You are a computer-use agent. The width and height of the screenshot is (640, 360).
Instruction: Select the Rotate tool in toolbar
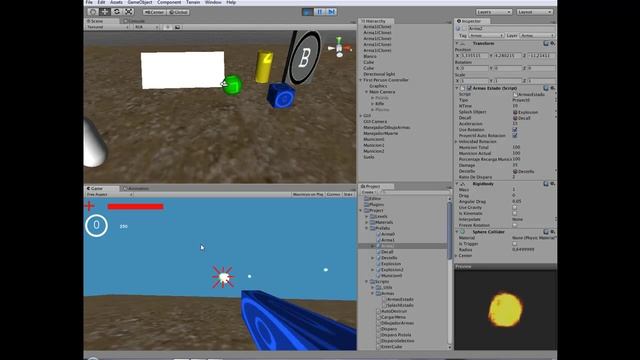[x=117, y=12]
